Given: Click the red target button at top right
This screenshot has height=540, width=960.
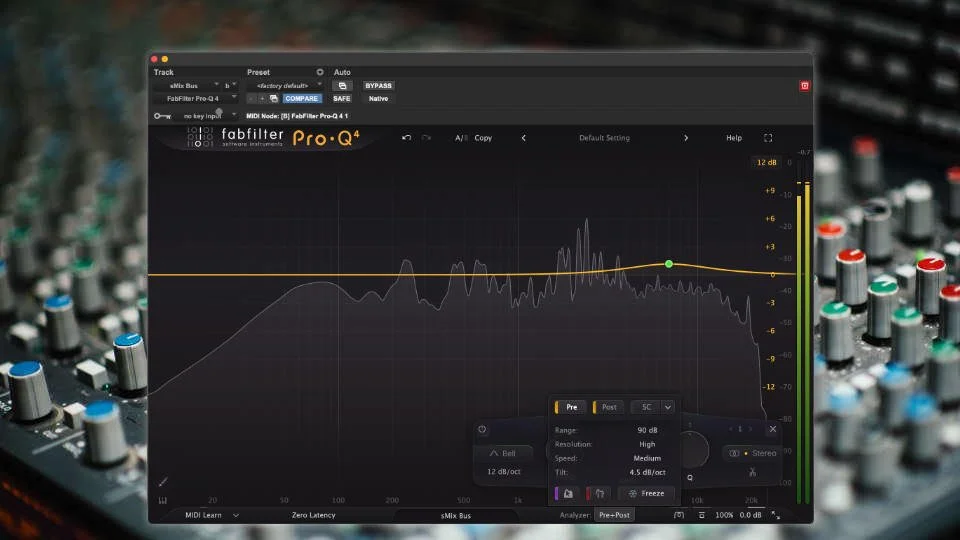Looking at the screenshot, I should 804,86.
